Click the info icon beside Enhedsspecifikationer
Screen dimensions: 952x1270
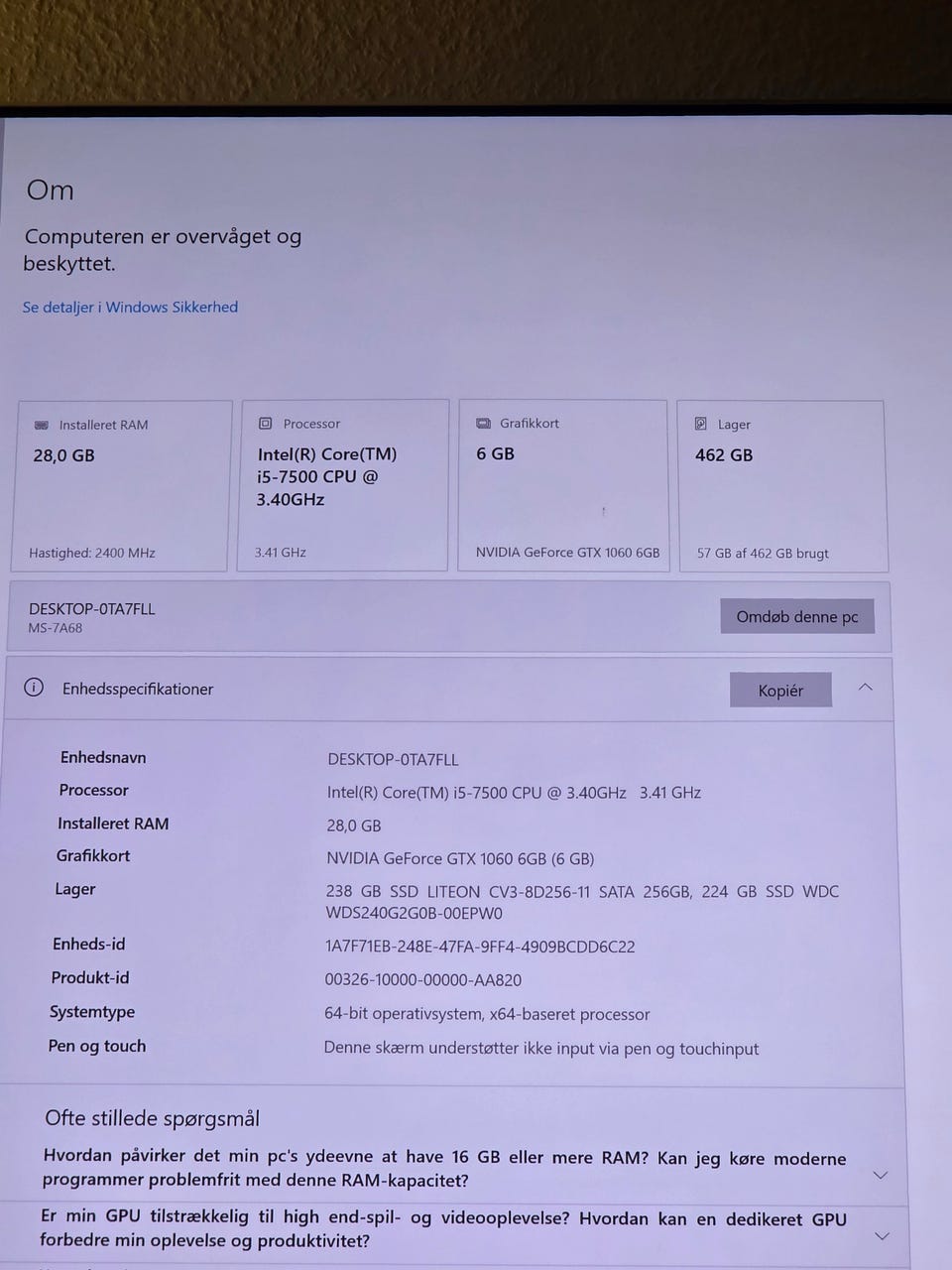pyautogui.click(x=34, y=688)
